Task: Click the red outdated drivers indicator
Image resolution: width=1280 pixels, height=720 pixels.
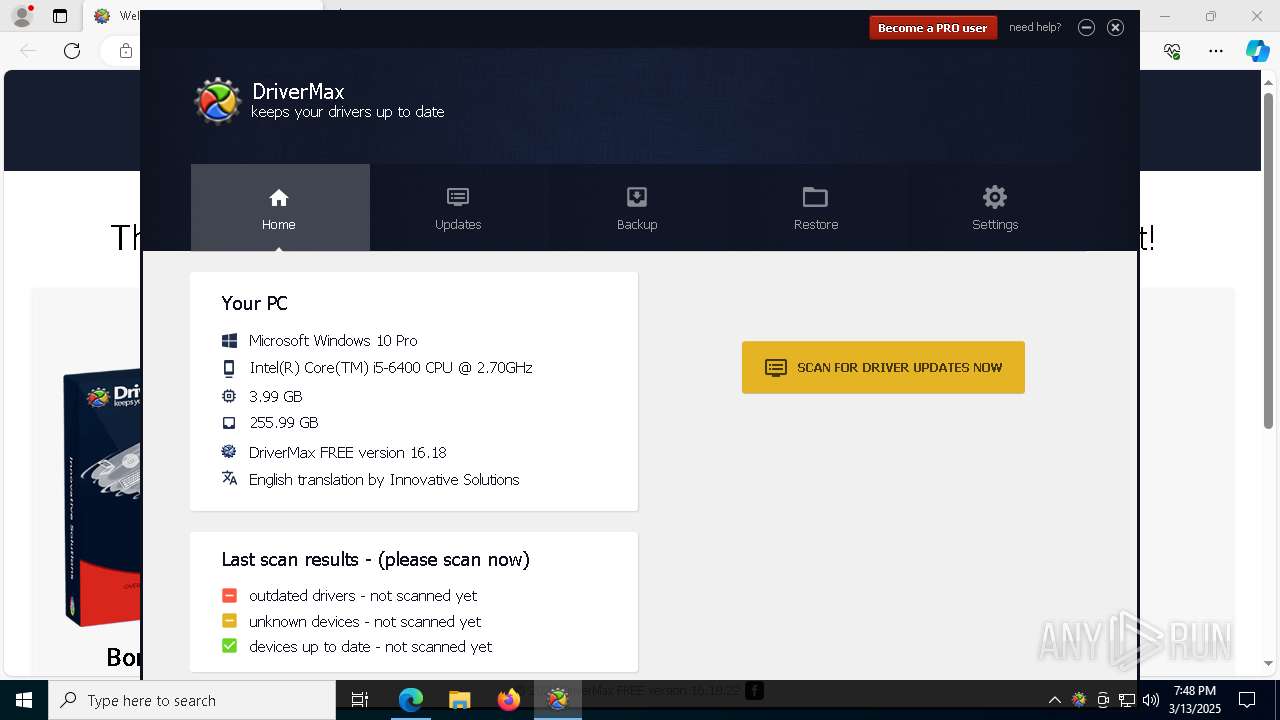Action: (x=229, y=595)
